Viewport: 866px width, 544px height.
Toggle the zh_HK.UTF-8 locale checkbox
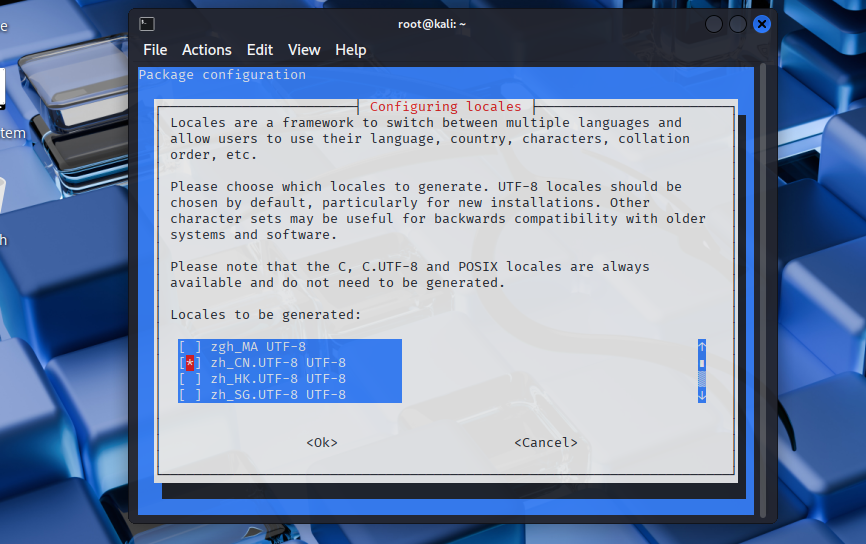point(190,379)
